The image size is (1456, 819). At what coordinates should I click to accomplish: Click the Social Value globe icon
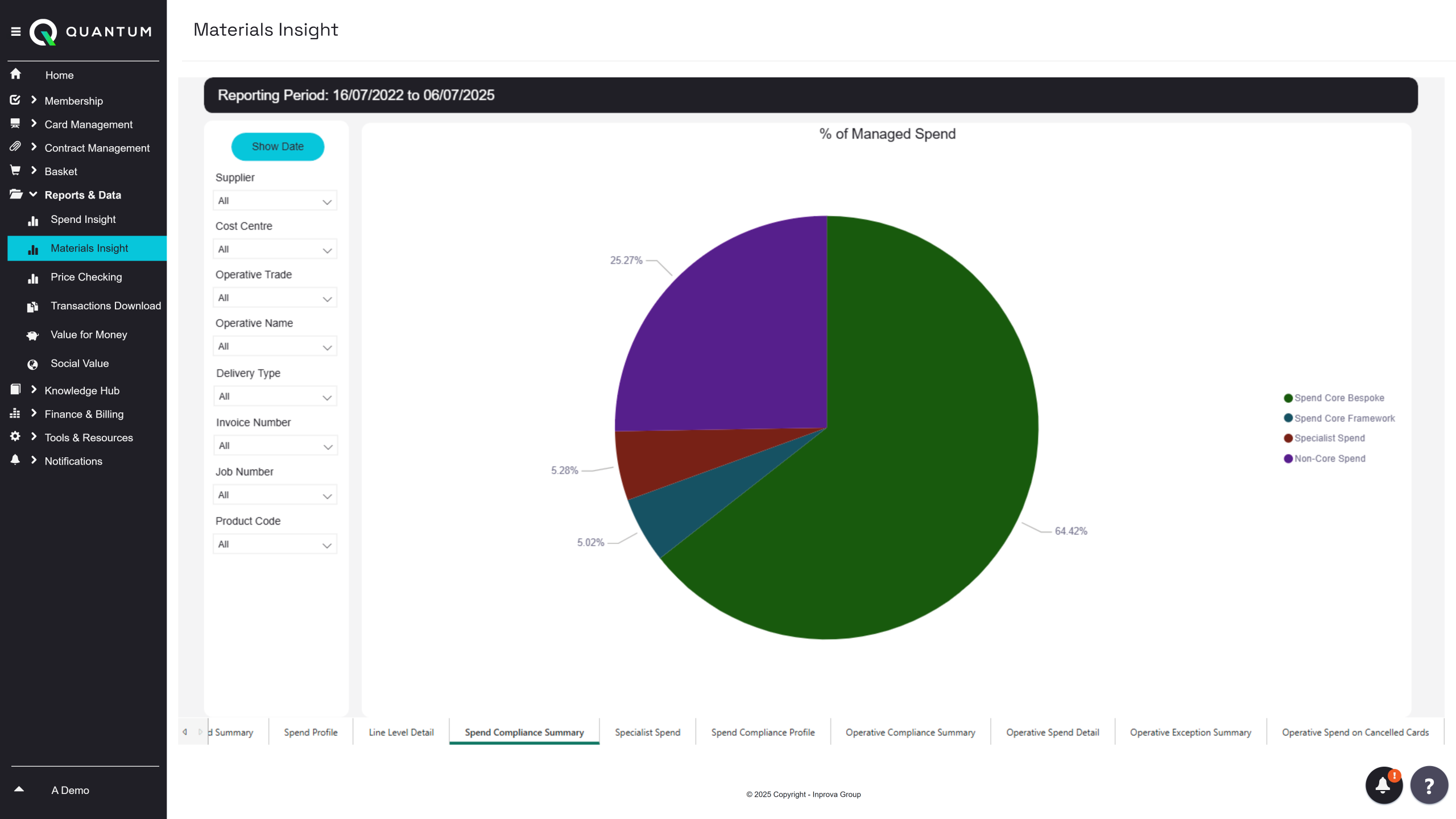coord(33,365)
